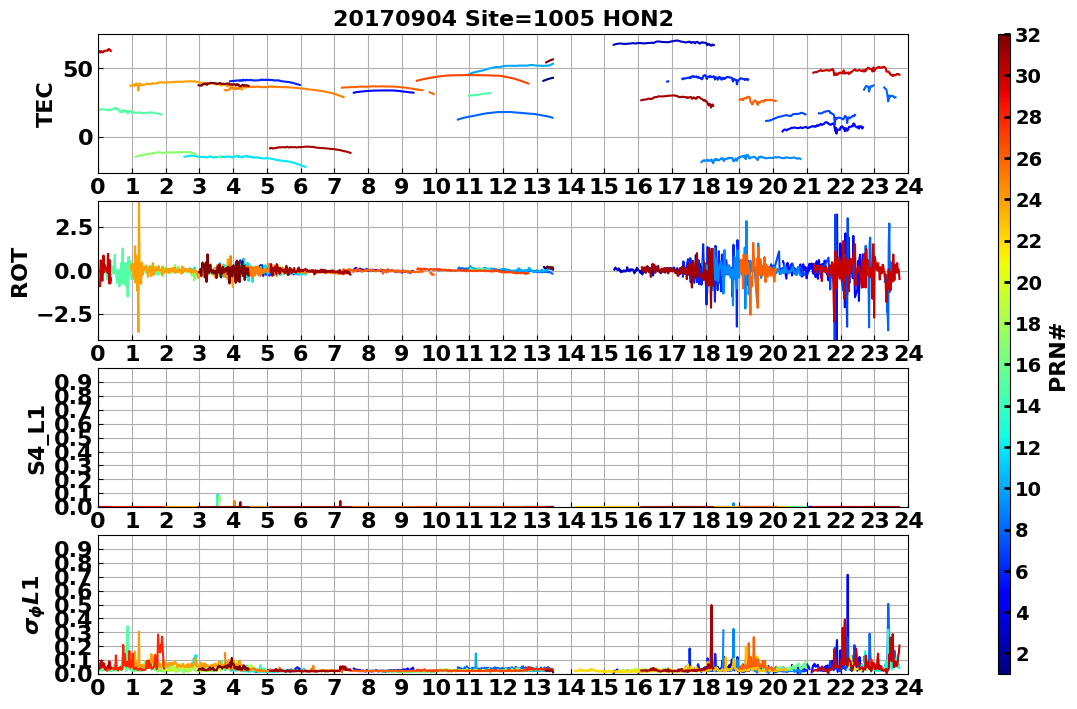The width and height of the screenshot is (1077, 709).
Task: Click the hour 12 tick under the TEC plot
Action: (503, 186)
